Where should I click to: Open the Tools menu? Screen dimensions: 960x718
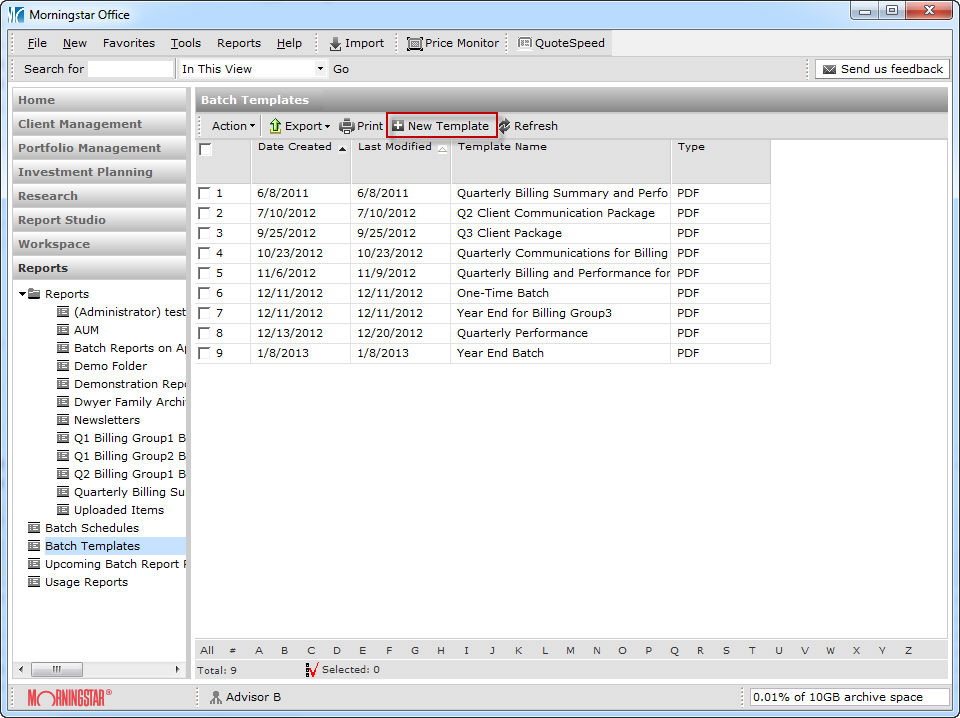(x=185, y=43)
